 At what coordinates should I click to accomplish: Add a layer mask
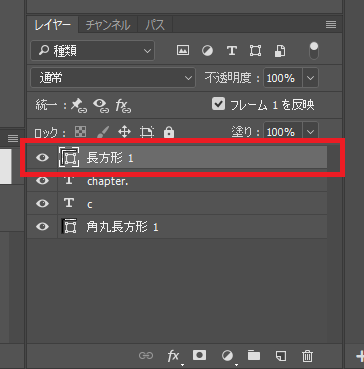coord(199,355)
